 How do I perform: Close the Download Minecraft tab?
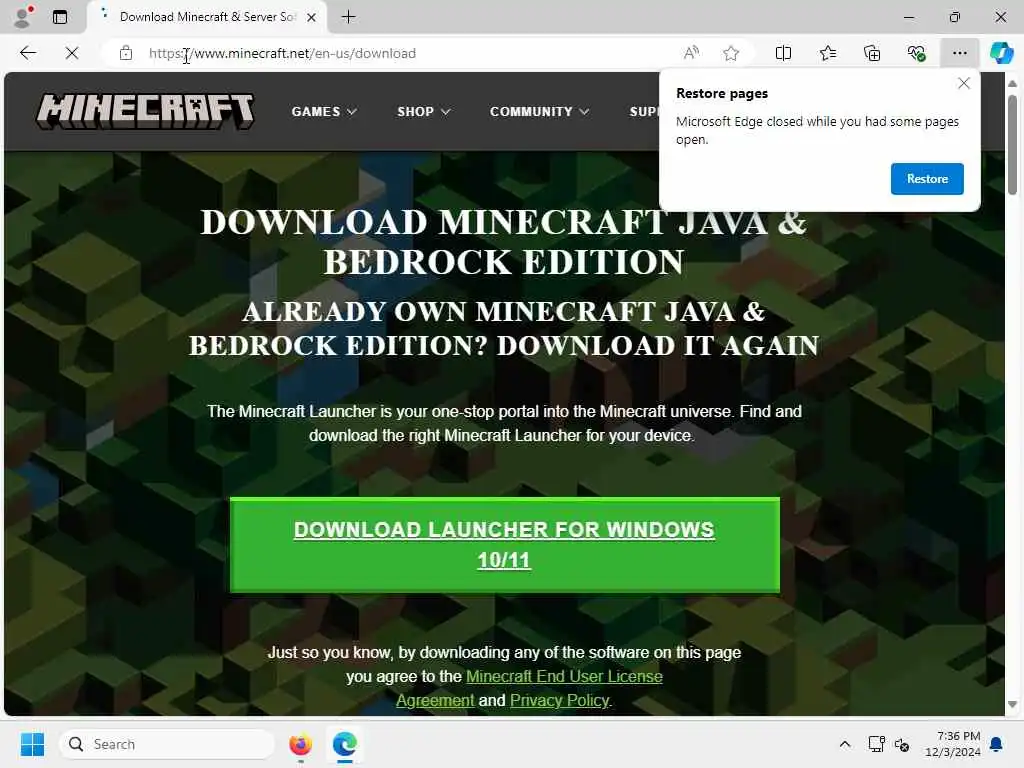(x=312, y=18)
